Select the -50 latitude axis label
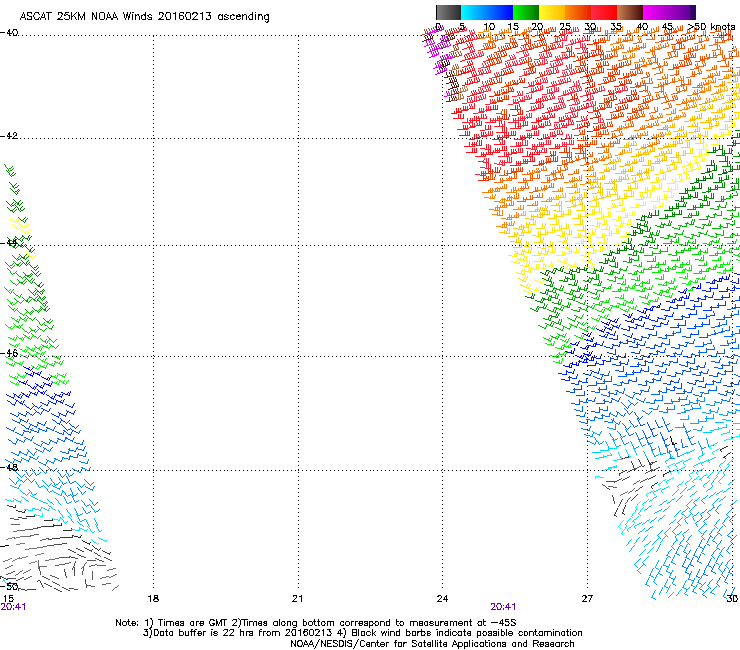 click(x=9, y=586)
